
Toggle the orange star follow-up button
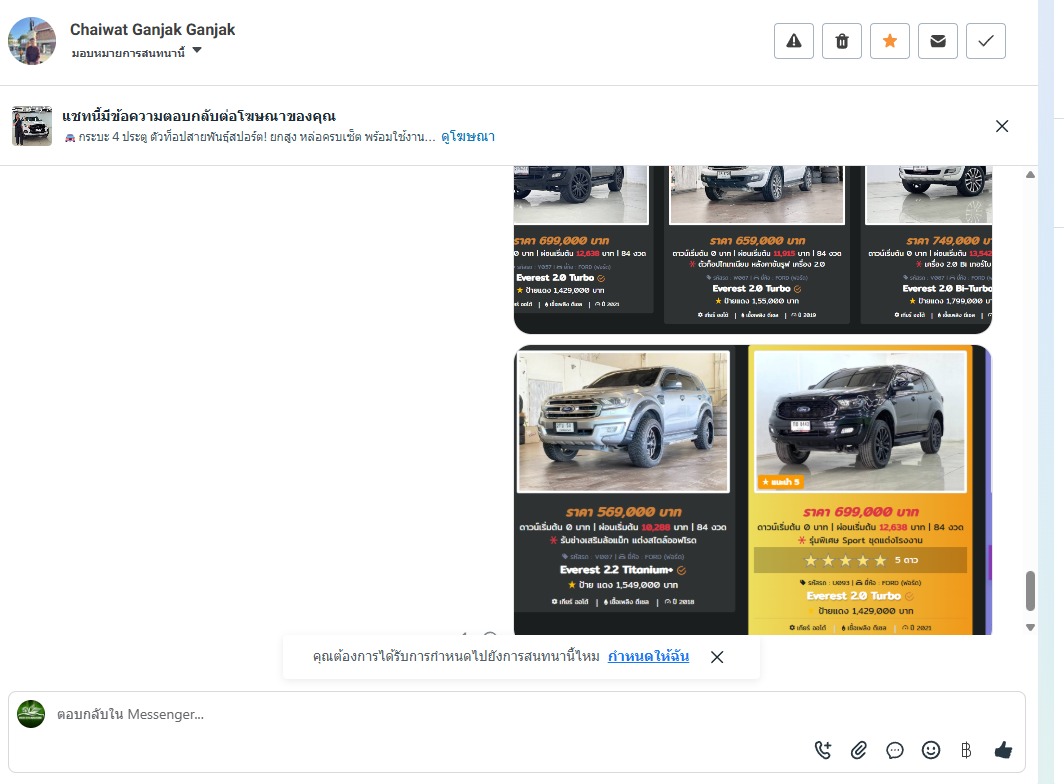(x=890, y=41)
